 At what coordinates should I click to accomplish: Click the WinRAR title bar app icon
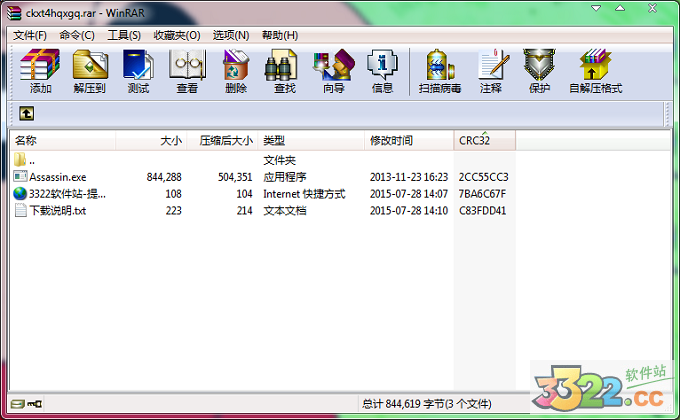point(14,13)
